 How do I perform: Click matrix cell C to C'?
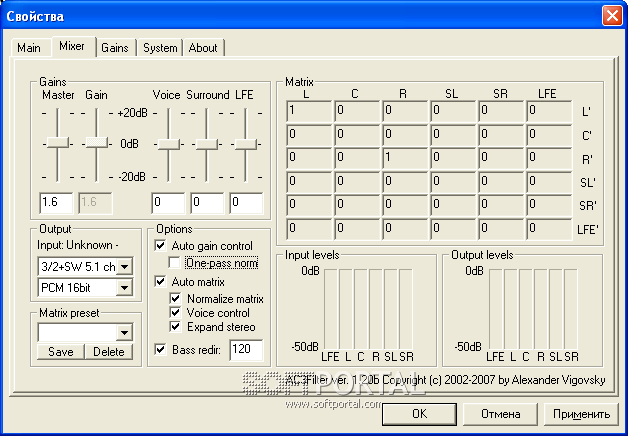[357, 135]
